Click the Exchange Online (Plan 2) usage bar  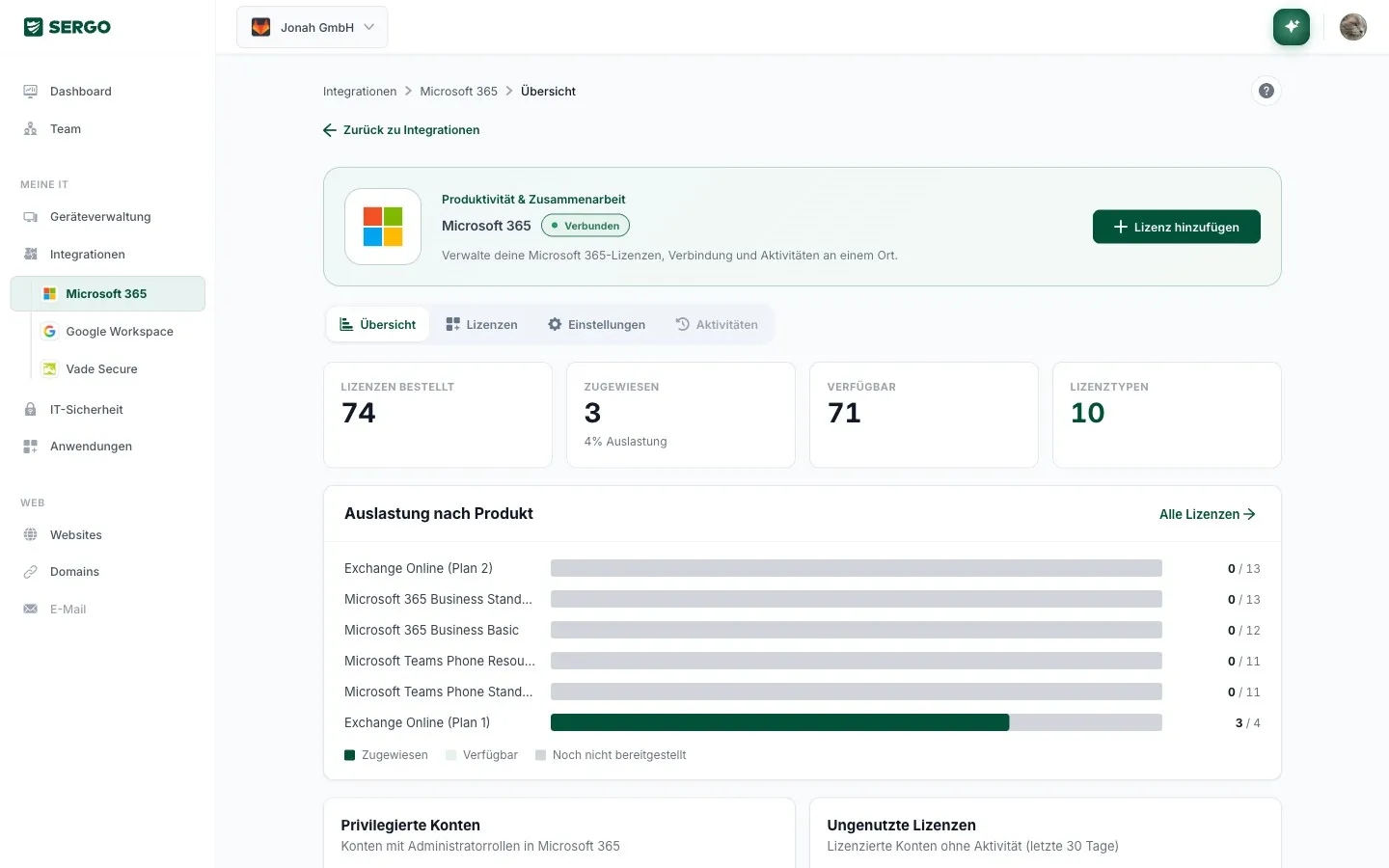(857, 568)
